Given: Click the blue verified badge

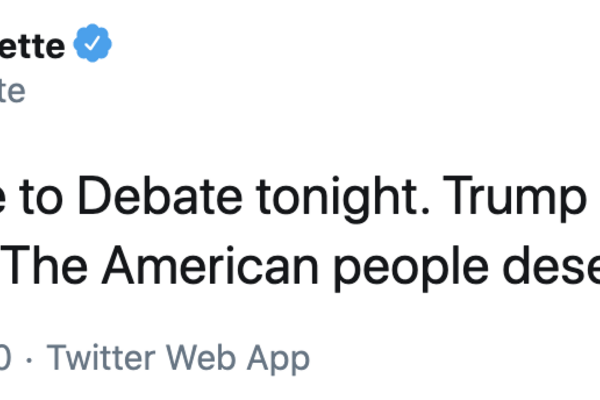Looking at the screenshot, I should pos(93,46).
